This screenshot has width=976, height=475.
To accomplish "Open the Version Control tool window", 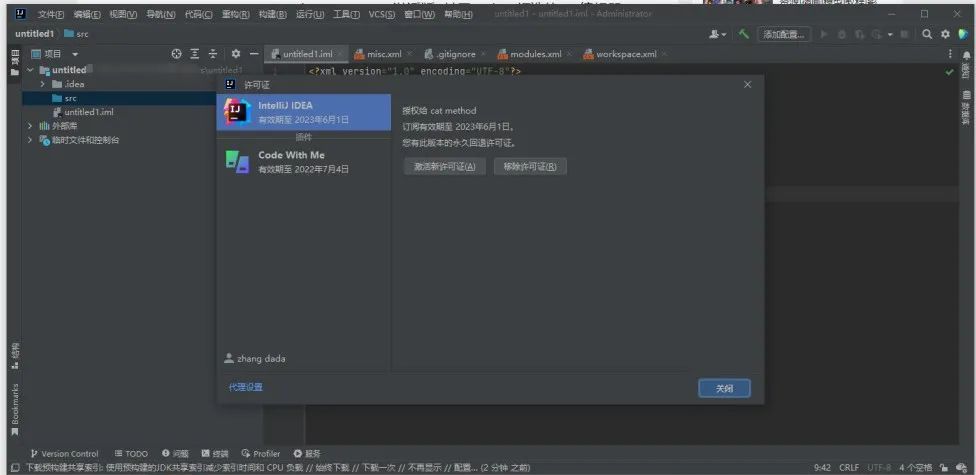I will (x=63, y=454).
